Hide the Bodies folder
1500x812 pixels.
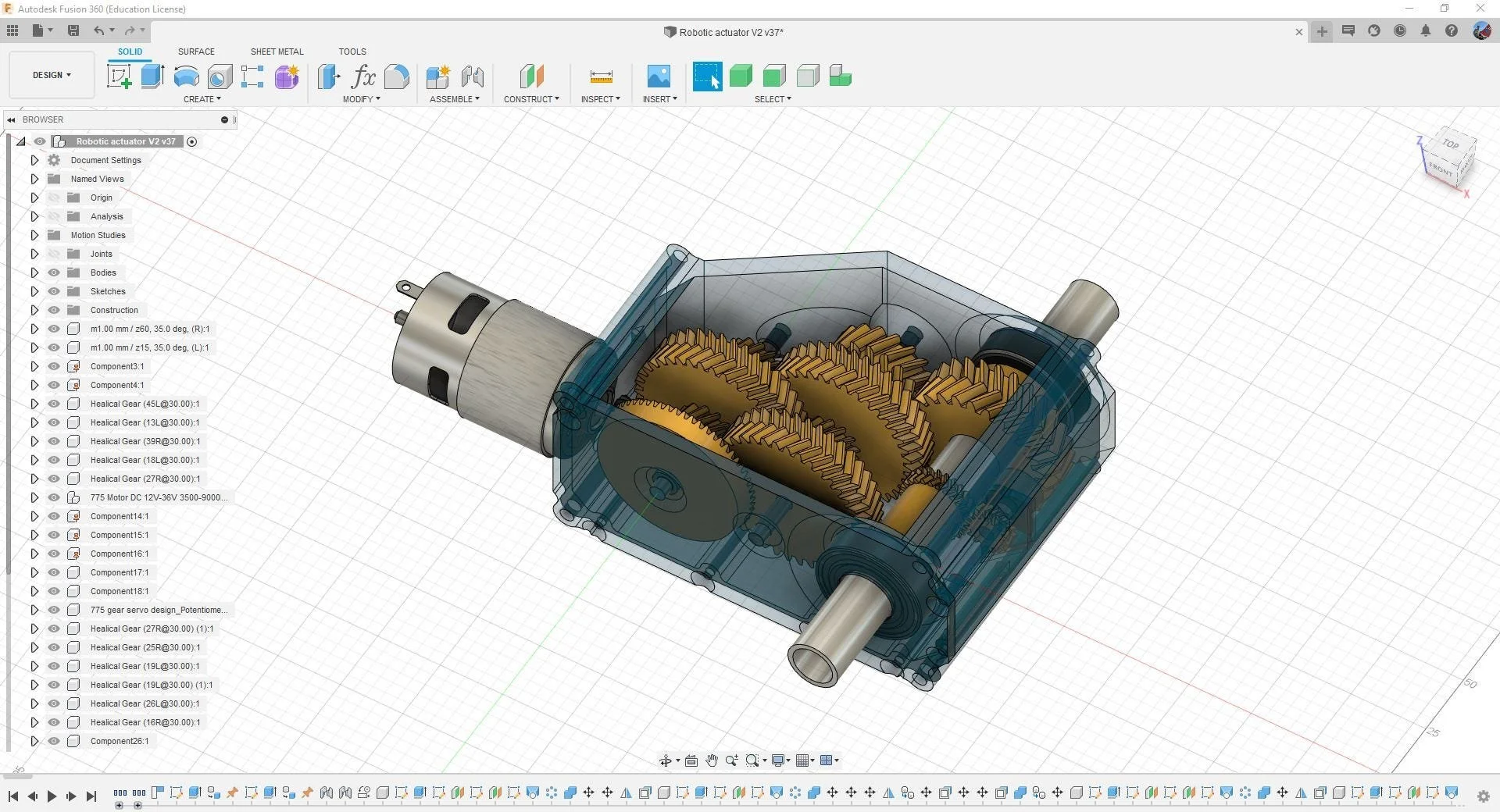pyautogui.click(x=54, y=272)
